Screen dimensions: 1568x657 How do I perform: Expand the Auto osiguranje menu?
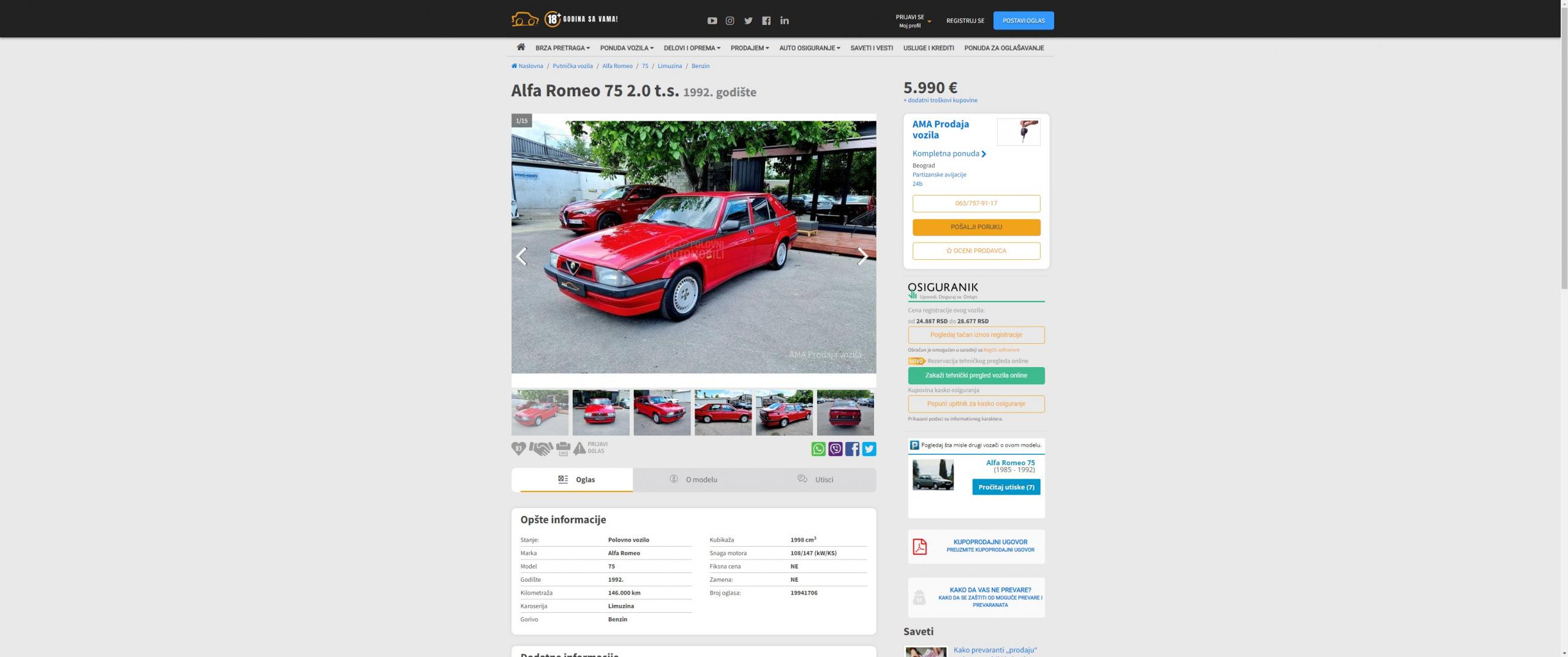tap(810, 48)
